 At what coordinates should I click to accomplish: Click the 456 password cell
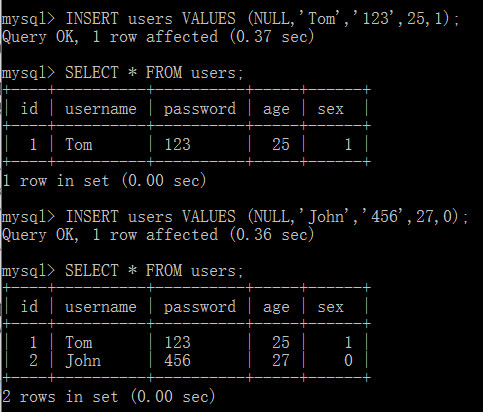click(x=177, y=361)
